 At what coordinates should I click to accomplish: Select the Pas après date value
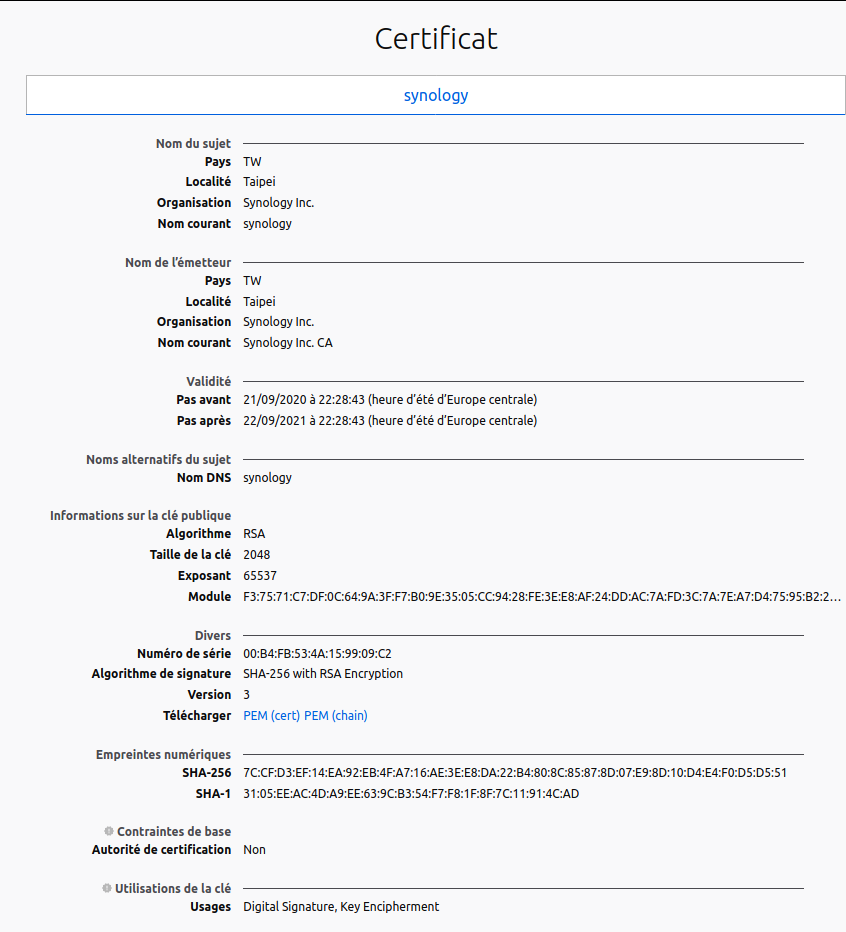[390, 421]
